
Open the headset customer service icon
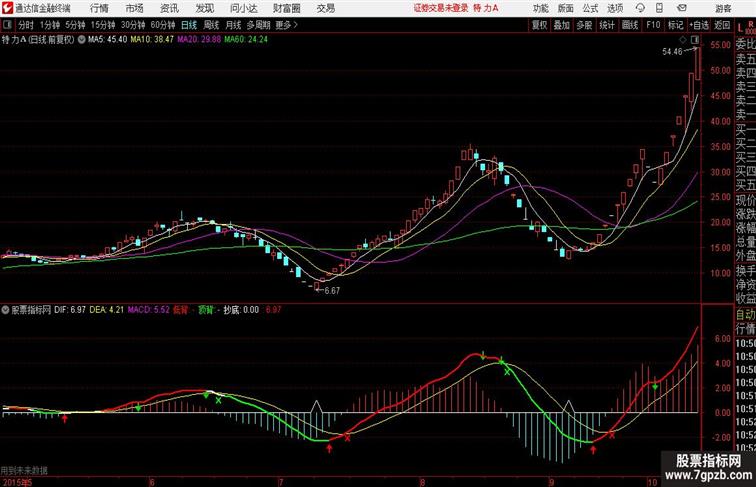click(640, 8)
